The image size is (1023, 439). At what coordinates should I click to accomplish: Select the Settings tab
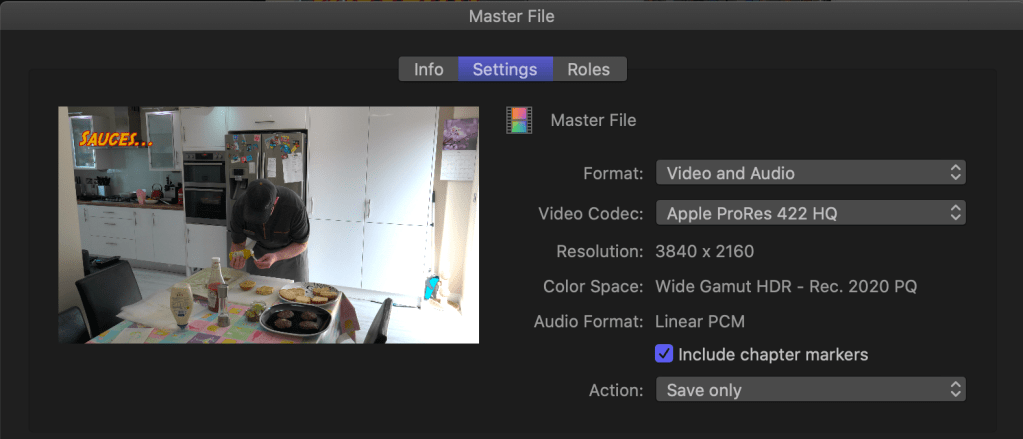505,69
